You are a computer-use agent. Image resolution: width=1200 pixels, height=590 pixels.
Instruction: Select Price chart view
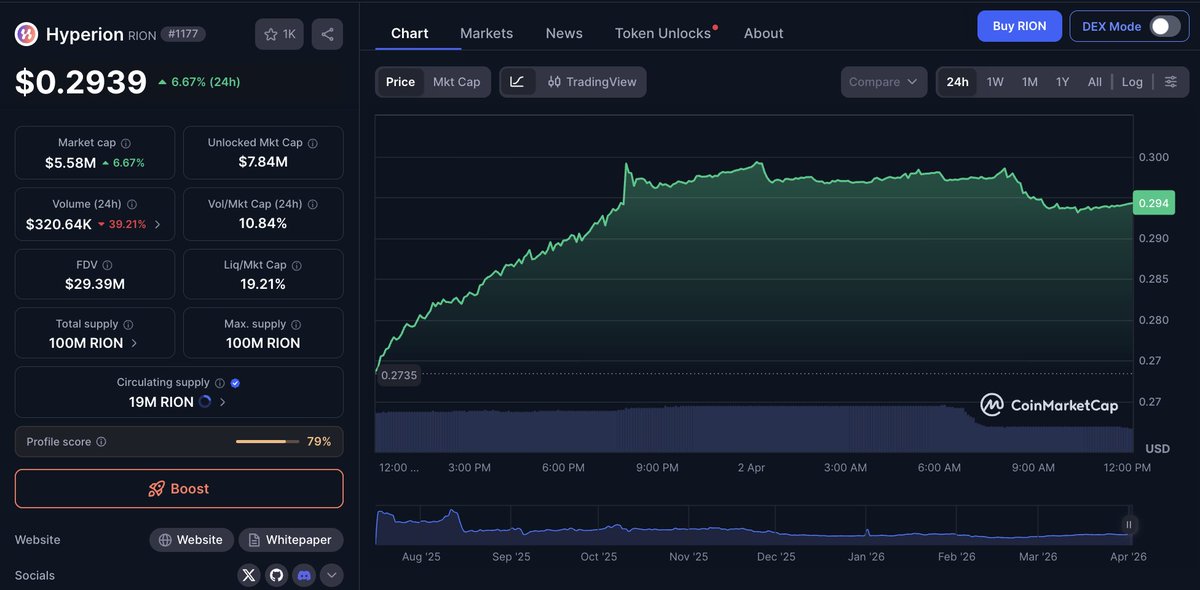tap(400, 82)
